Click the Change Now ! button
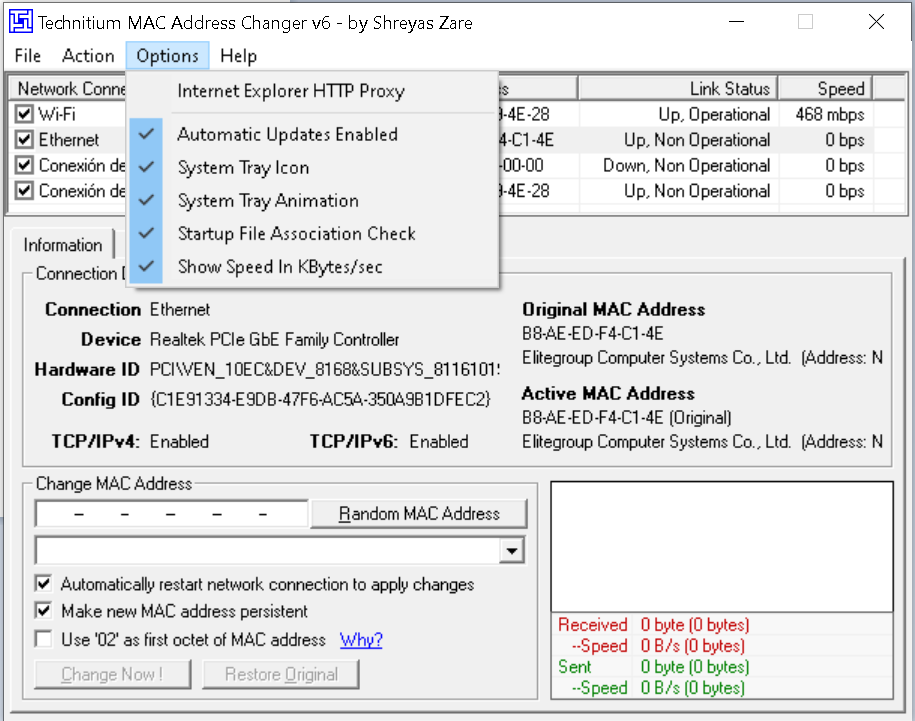Viewport: 915px width, 721px height. tap(113, 674)
